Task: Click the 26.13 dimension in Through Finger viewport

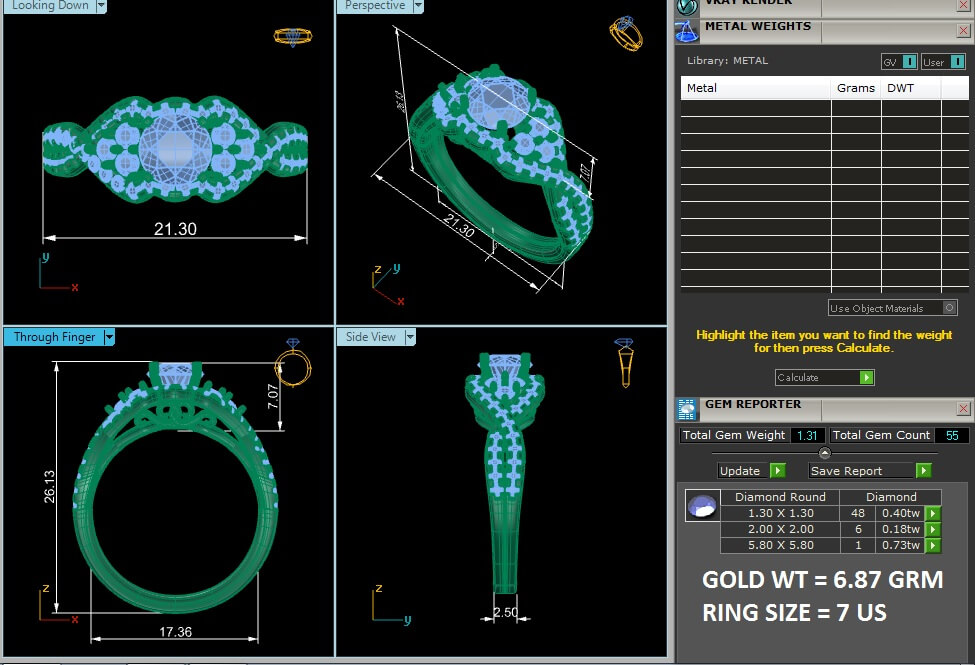Action: click(49, 486)
